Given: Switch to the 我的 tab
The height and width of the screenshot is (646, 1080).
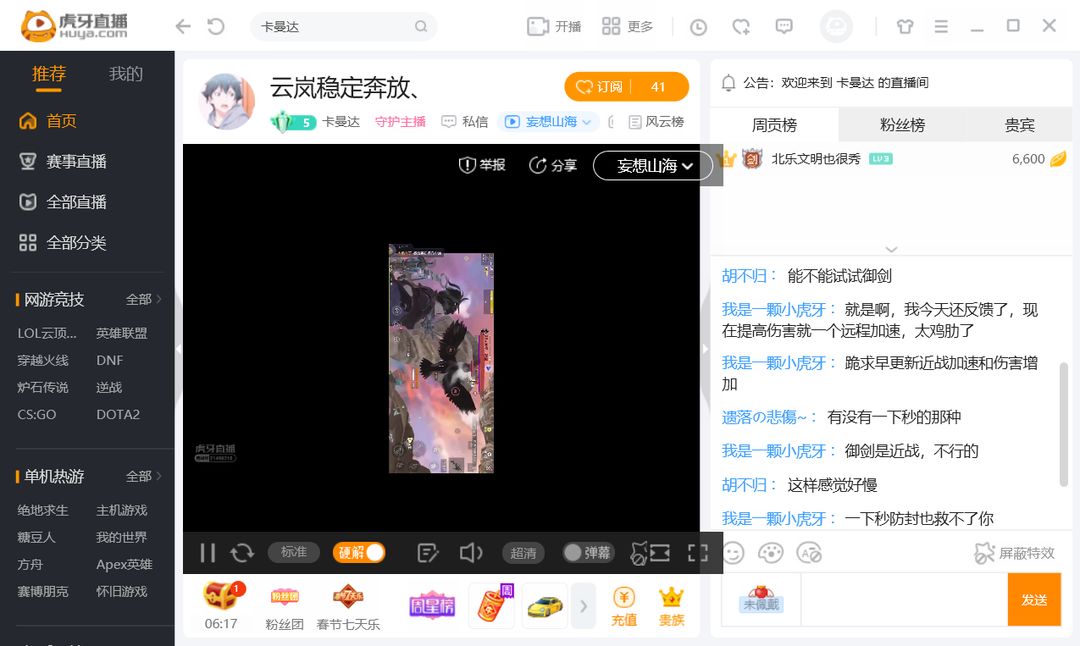Looking at the screenshot, I should 126,74.
